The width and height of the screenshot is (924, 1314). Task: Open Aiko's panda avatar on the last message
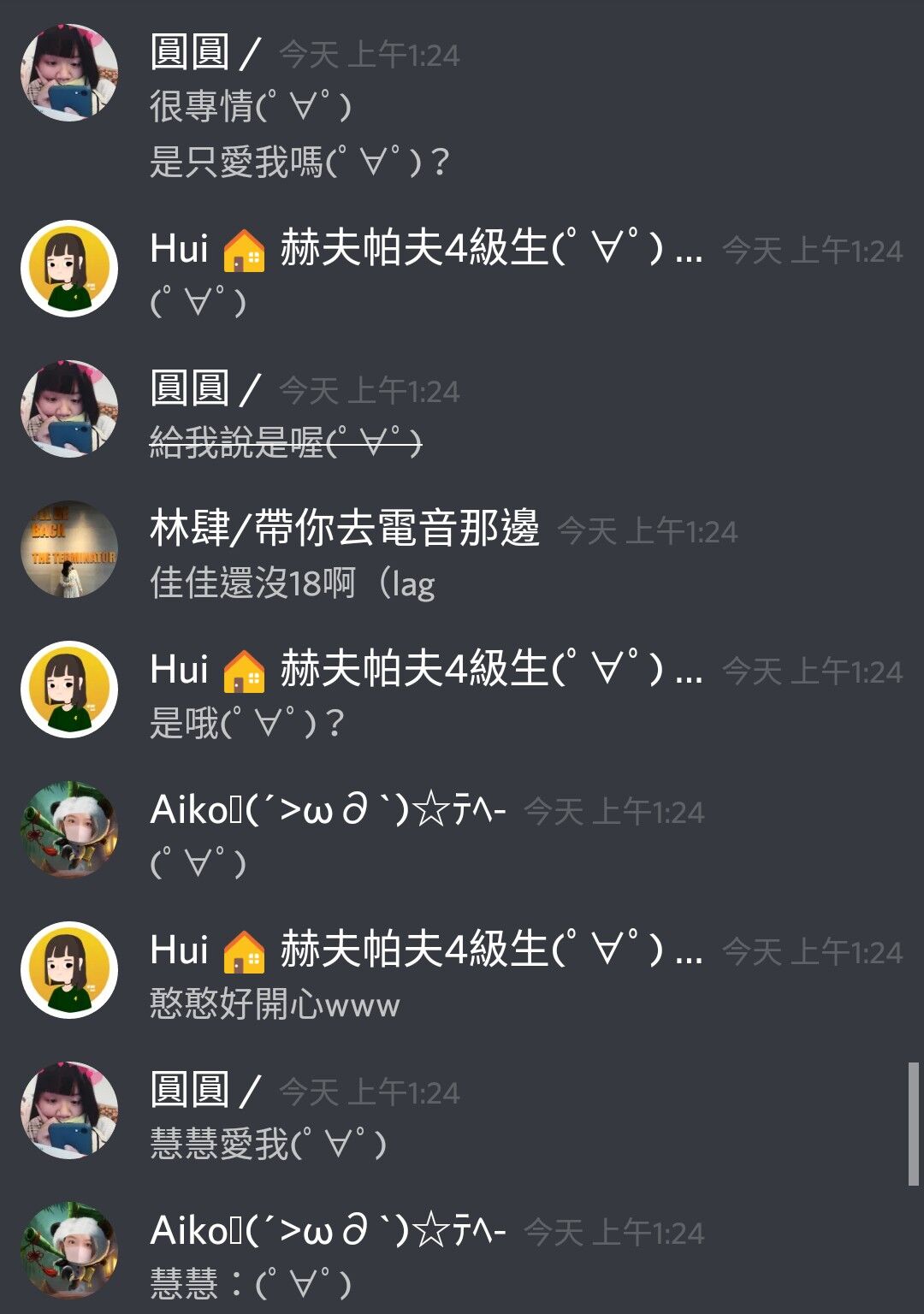tap(69, 1251)
